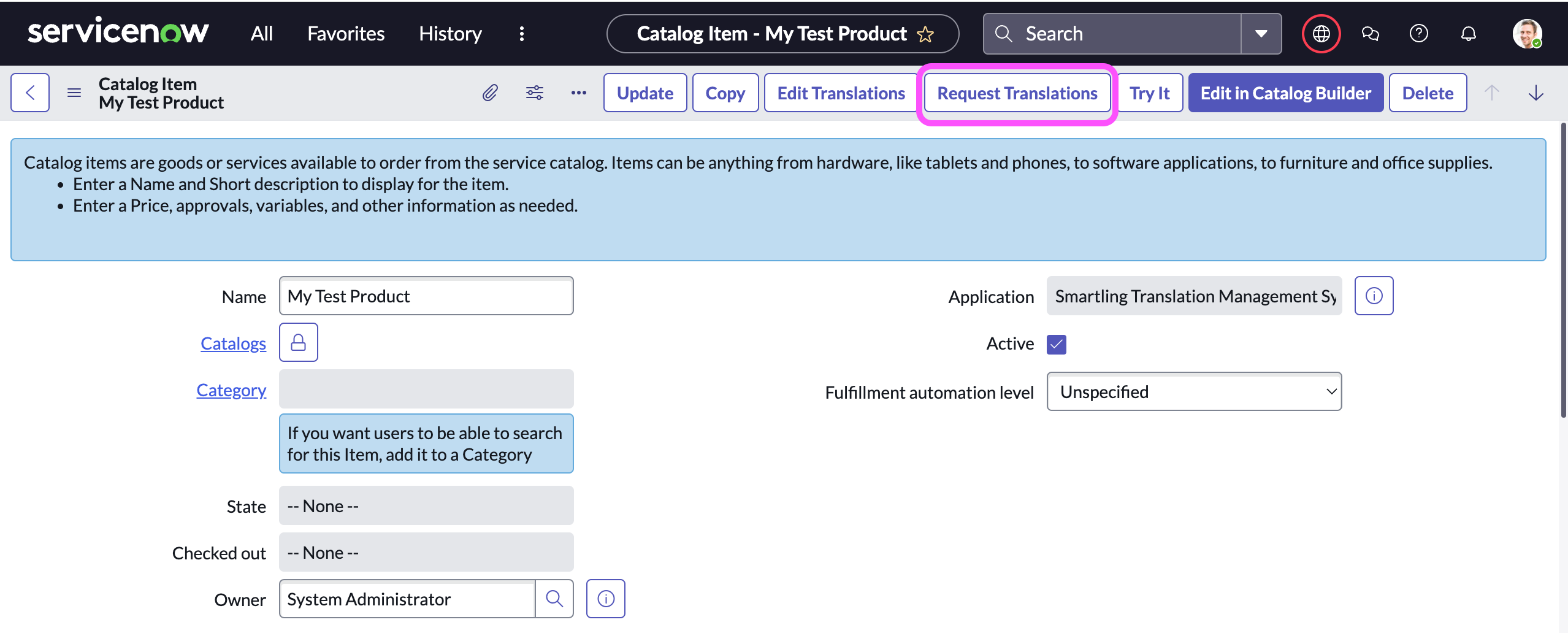The image size is (1568, 633).
Task: Click the back arrow beside Catalog Item
Action: [29, 93]
